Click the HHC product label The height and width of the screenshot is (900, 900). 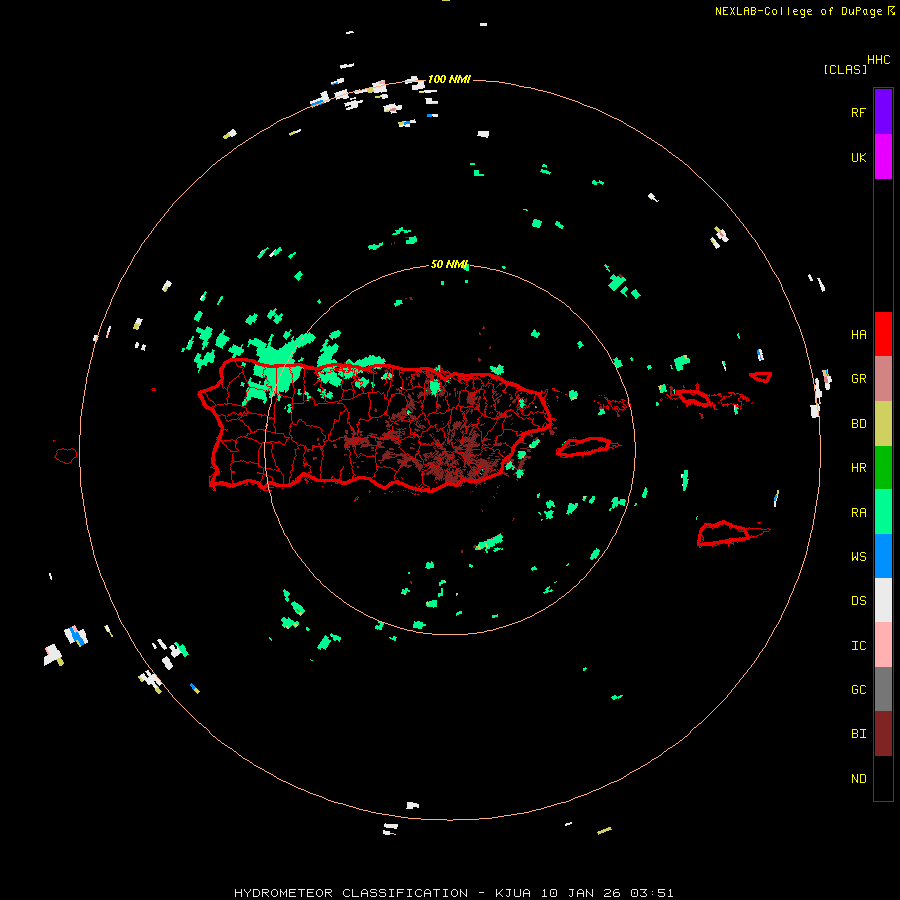point(878,60)
